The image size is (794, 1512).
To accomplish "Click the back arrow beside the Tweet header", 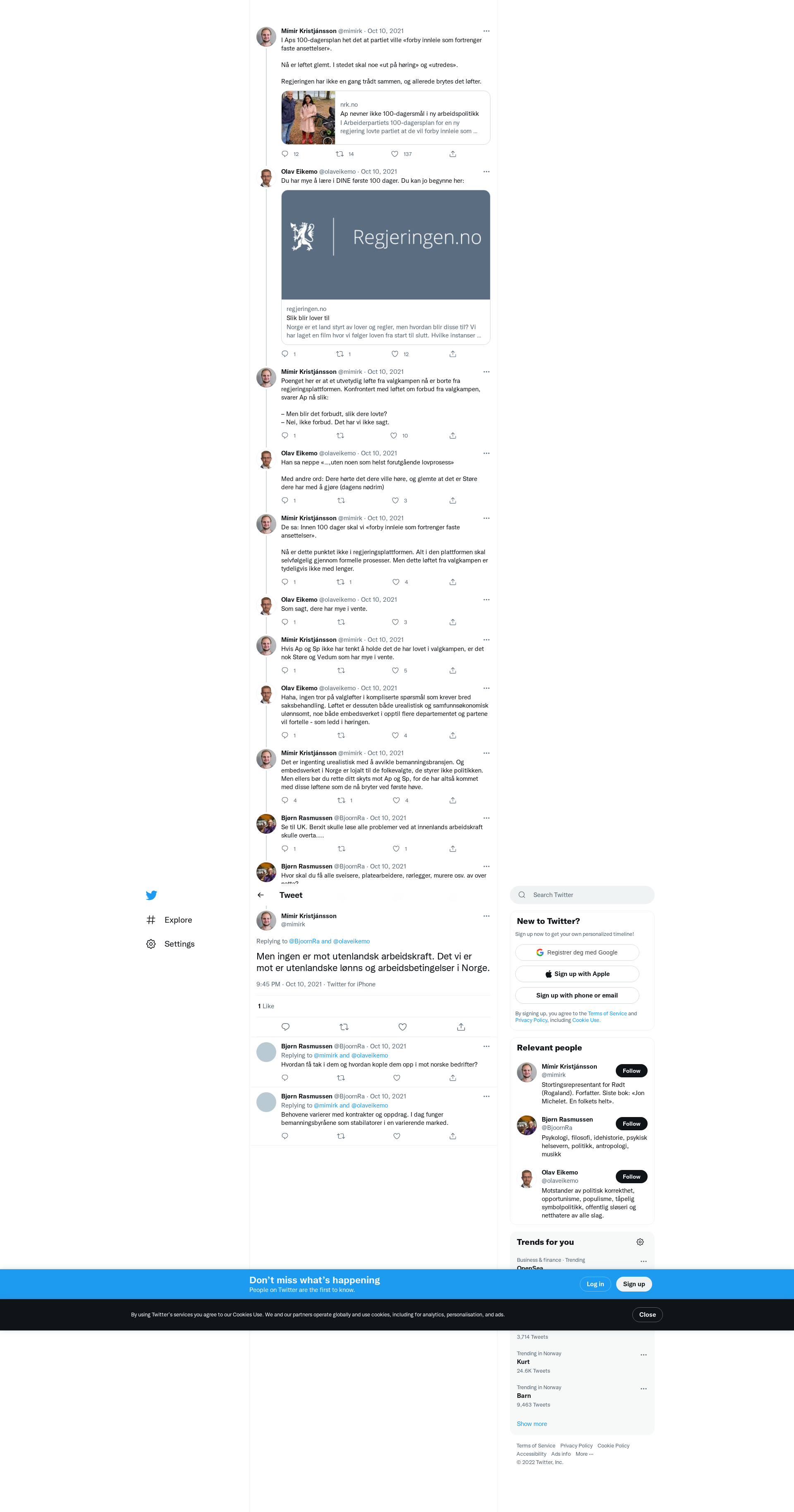I will coord(261,895).
